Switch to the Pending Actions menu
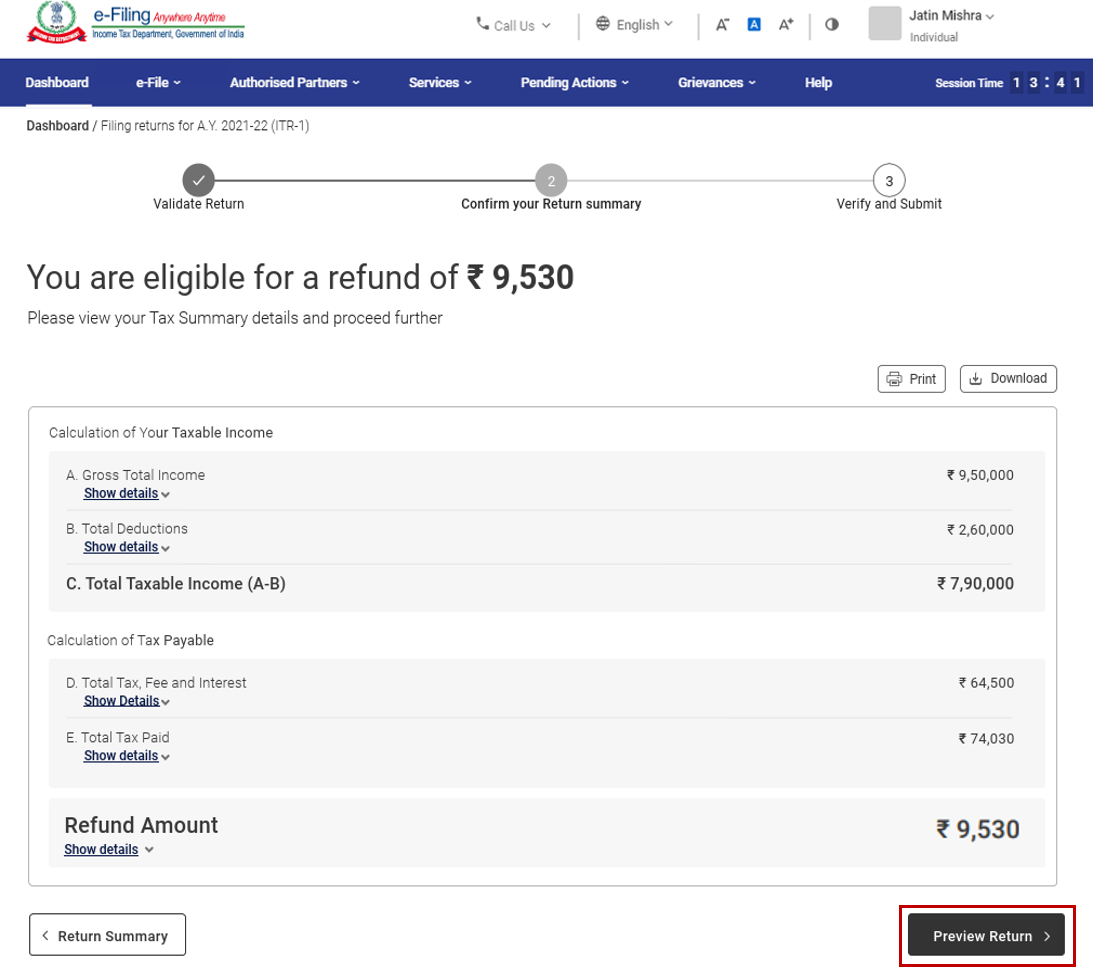The image size is (1093, 968). click(574, 83)
